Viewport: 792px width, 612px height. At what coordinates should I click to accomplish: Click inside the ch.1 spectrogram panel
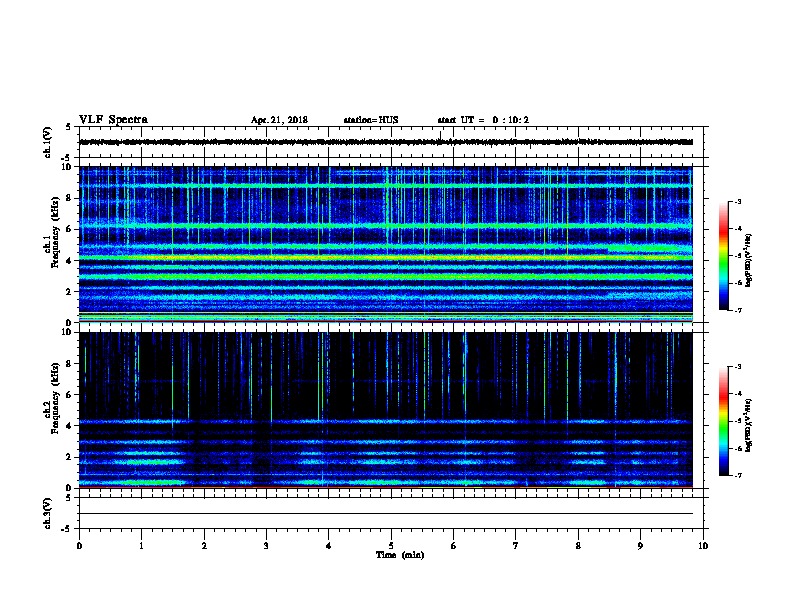coord(386,244)
